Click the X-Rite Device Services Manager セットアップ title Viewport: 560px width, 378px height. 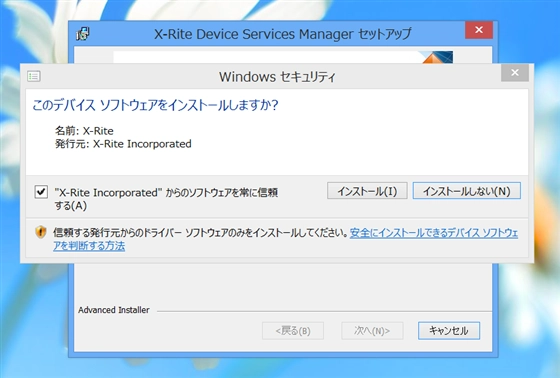283,34
